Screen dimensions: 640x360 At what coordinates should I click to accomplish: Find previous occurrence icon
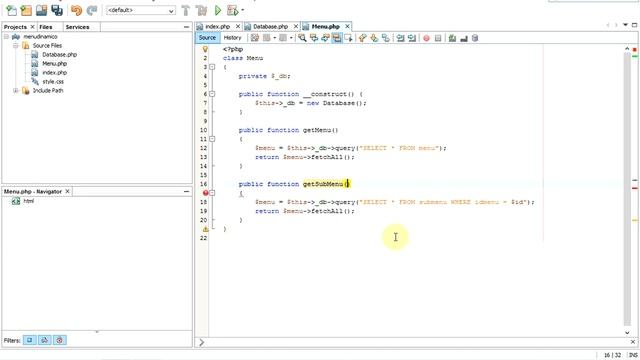click(x=314, y=38)
